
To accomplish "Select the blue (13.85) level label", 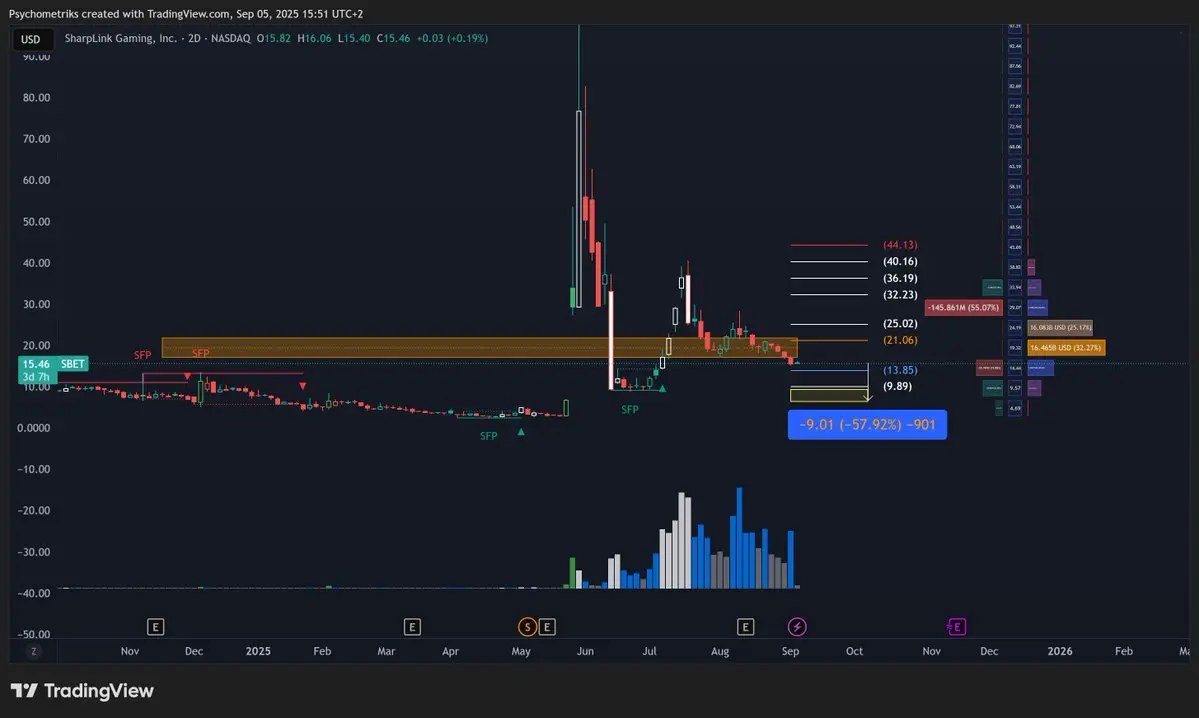I will tap(900, 370).
